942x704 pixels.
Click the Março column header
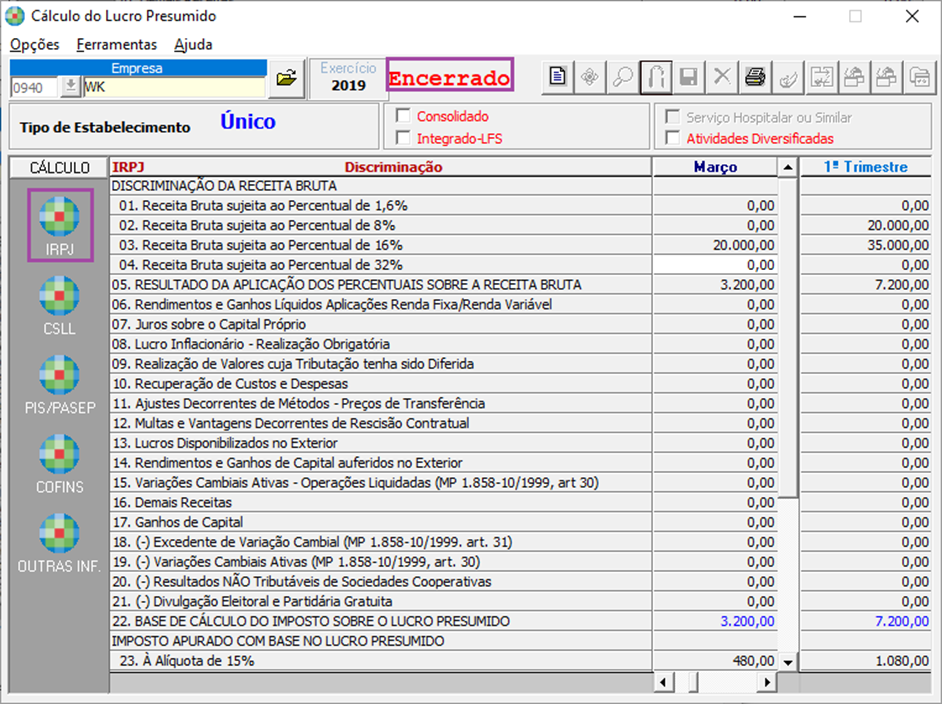(x=715, y=167)
